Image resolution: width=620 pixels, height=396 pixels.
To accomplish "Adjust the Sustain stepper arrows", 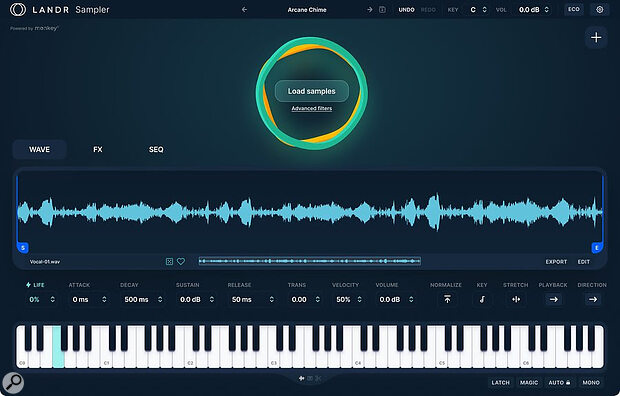I will [x=212, y=299].
